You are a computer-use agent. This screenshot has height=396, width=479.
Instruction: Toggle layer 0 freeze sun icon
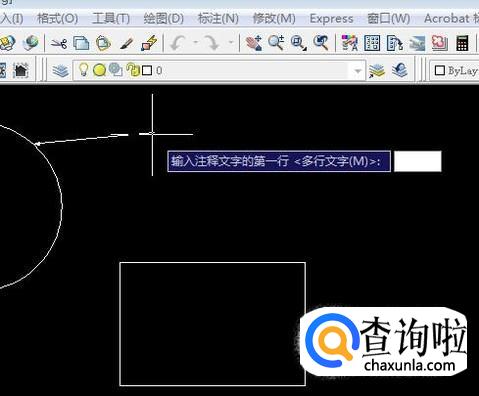tap(99, 70)
